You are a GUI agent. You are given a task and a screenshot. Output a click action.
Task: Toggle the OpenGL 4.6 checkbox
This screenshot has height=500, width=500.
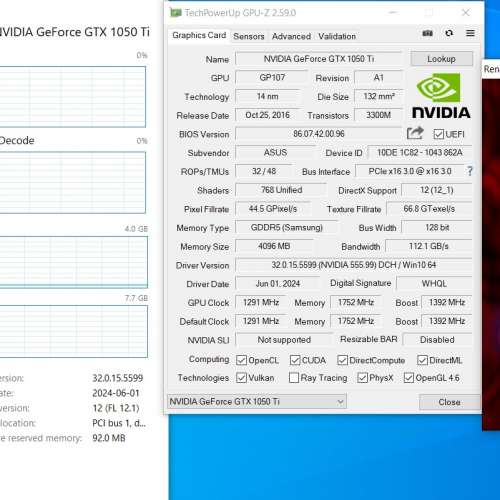point(409,378)
